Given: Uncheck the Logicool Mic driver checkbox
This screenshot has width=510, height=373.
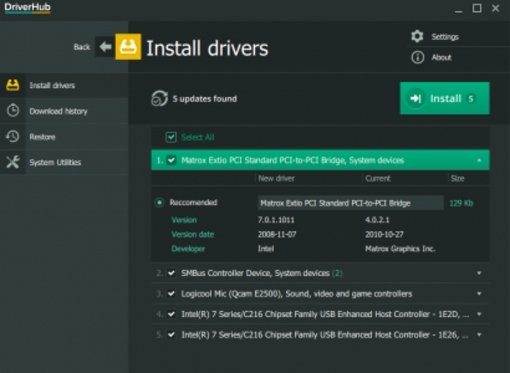Looking at the screenshot, I should 171,294.
